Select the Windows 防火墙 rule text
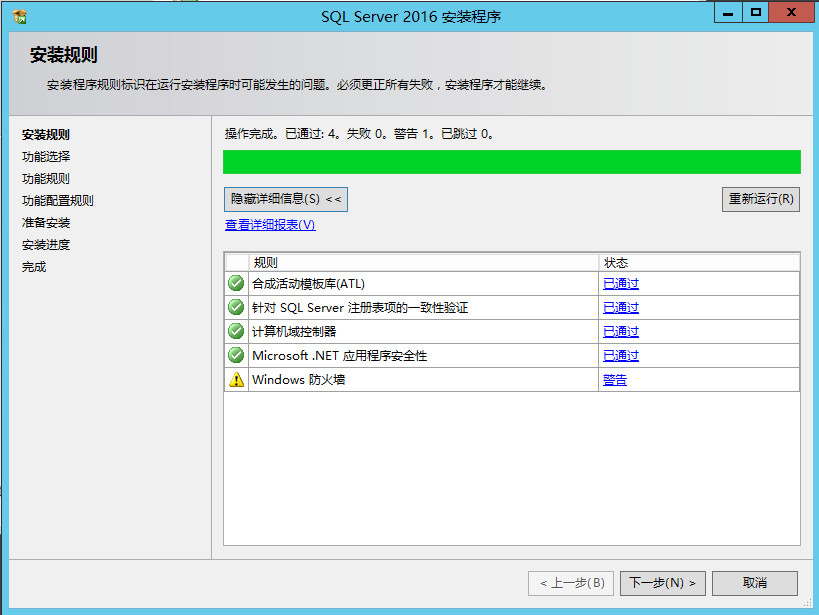 tap(298, 380)
